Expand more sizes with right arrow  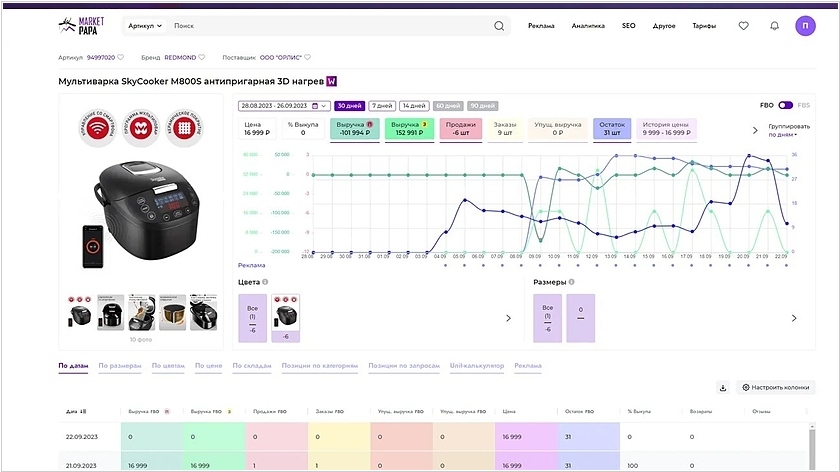(x=794, y=318)
